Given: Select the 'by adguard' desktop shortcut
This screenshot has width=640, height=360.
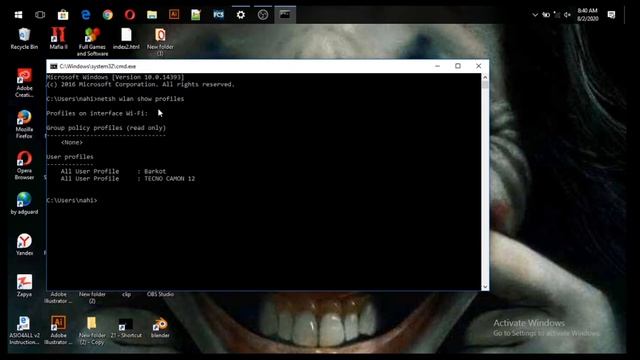Looking at the screenshot, I should click(24, 203).
